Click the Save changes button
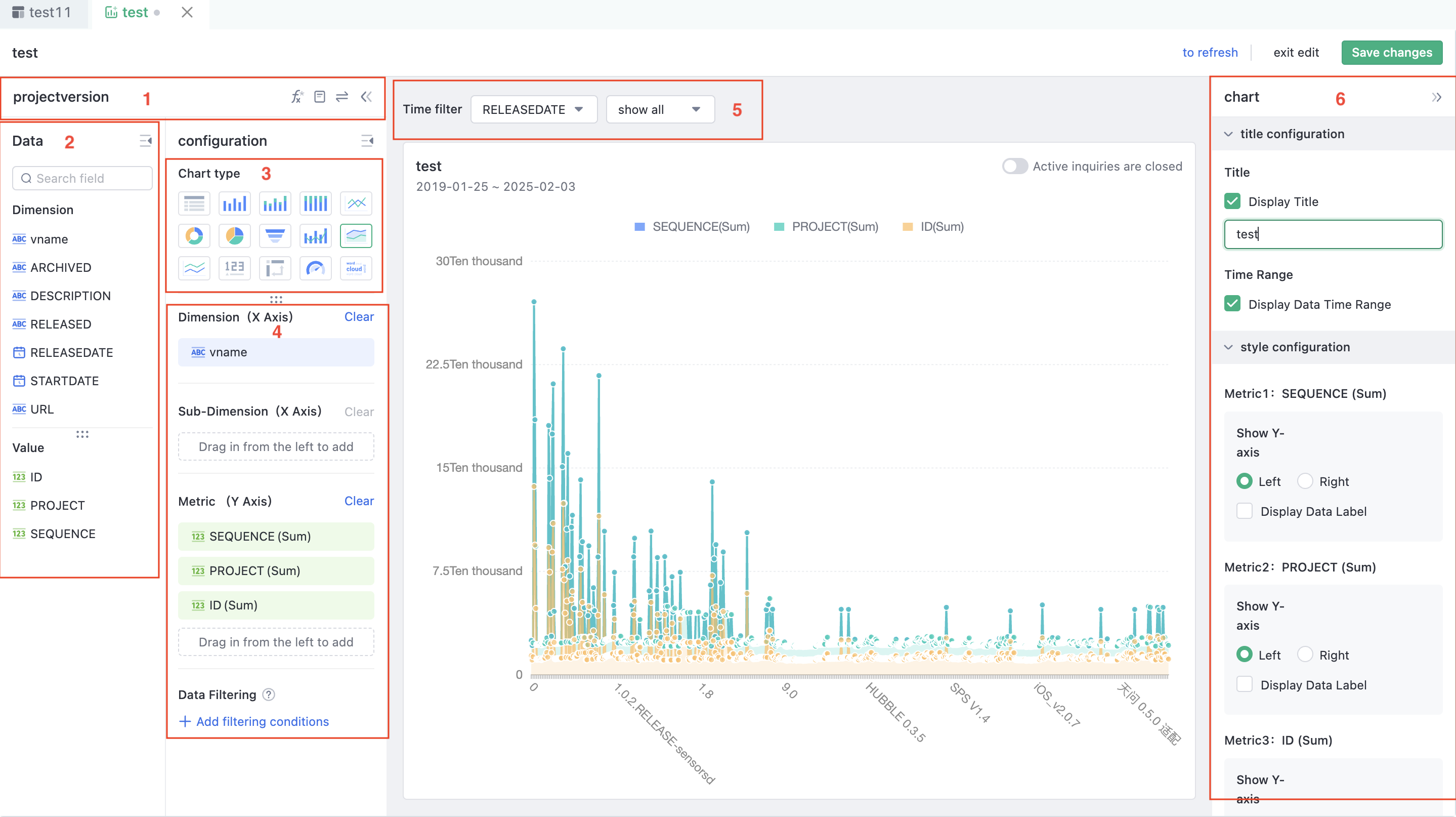The image size is (1456, 817). point(1392,52)
